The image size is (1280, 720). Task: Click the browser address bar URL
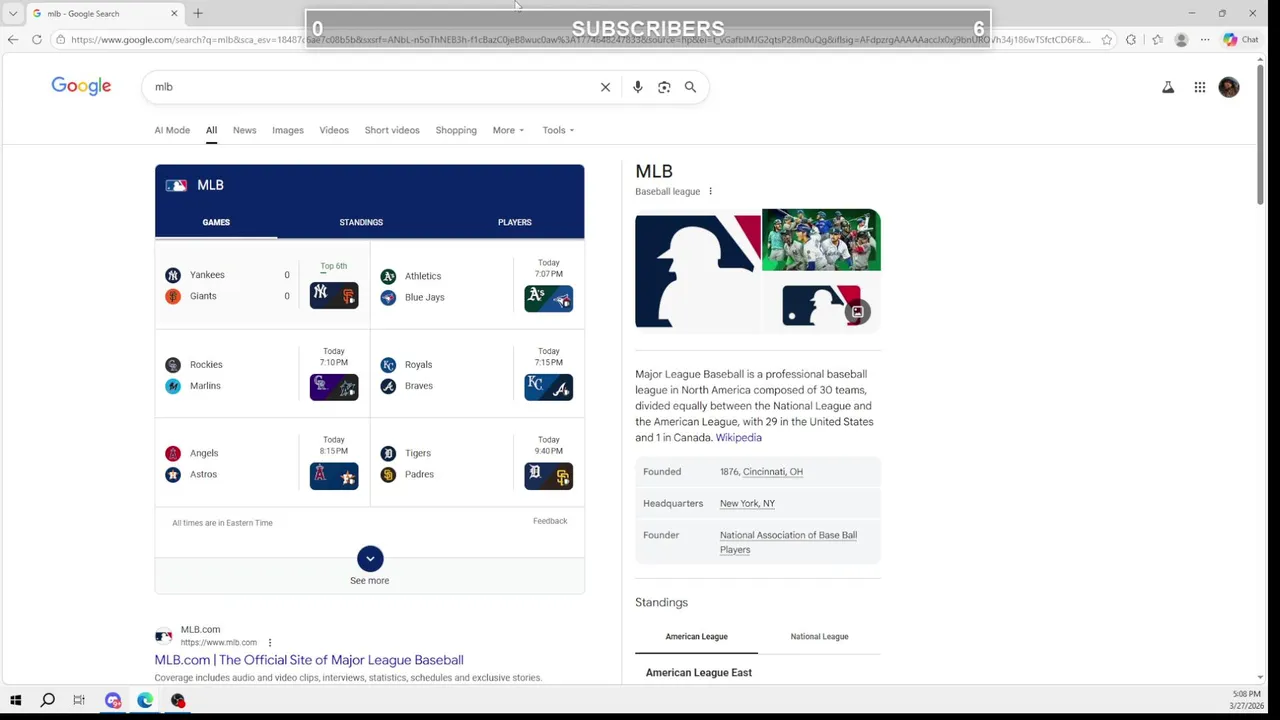coord(580,40)
